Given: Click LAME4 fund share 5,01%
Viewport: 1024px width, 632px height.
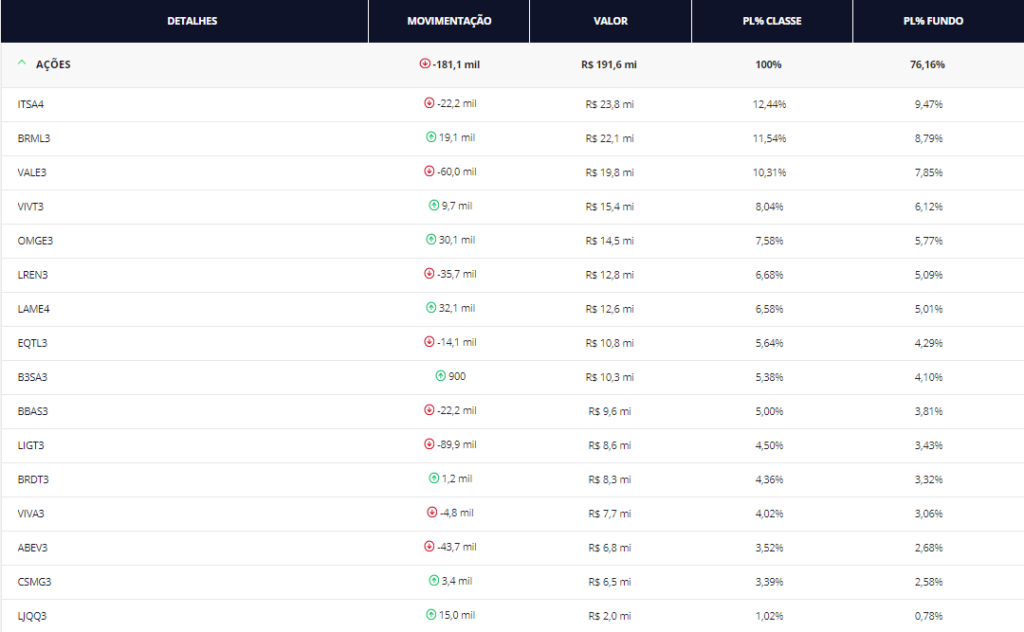Looking at the screenshot, I should coord(929,309).
